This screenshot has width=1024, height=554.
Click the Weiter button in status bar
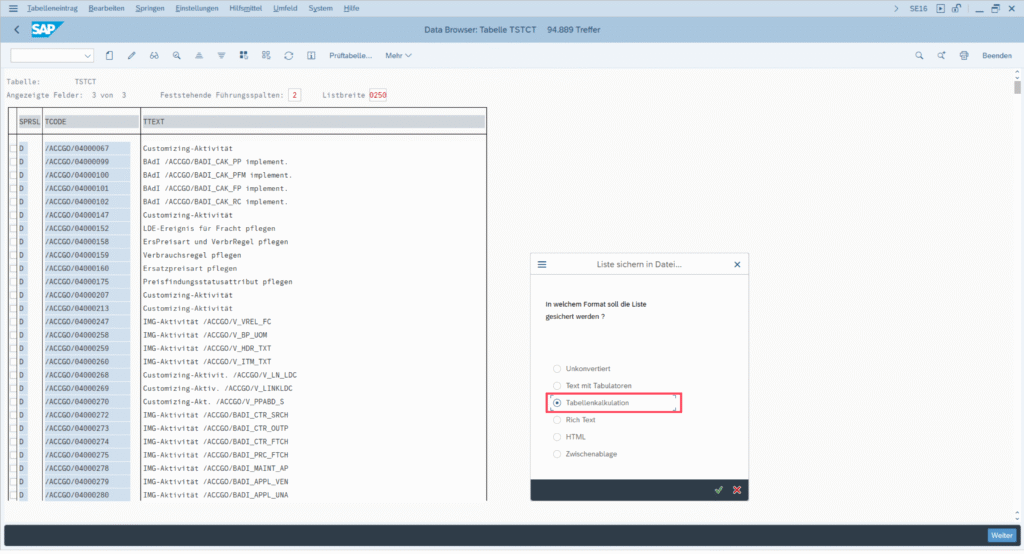[x=1002, y=536]
